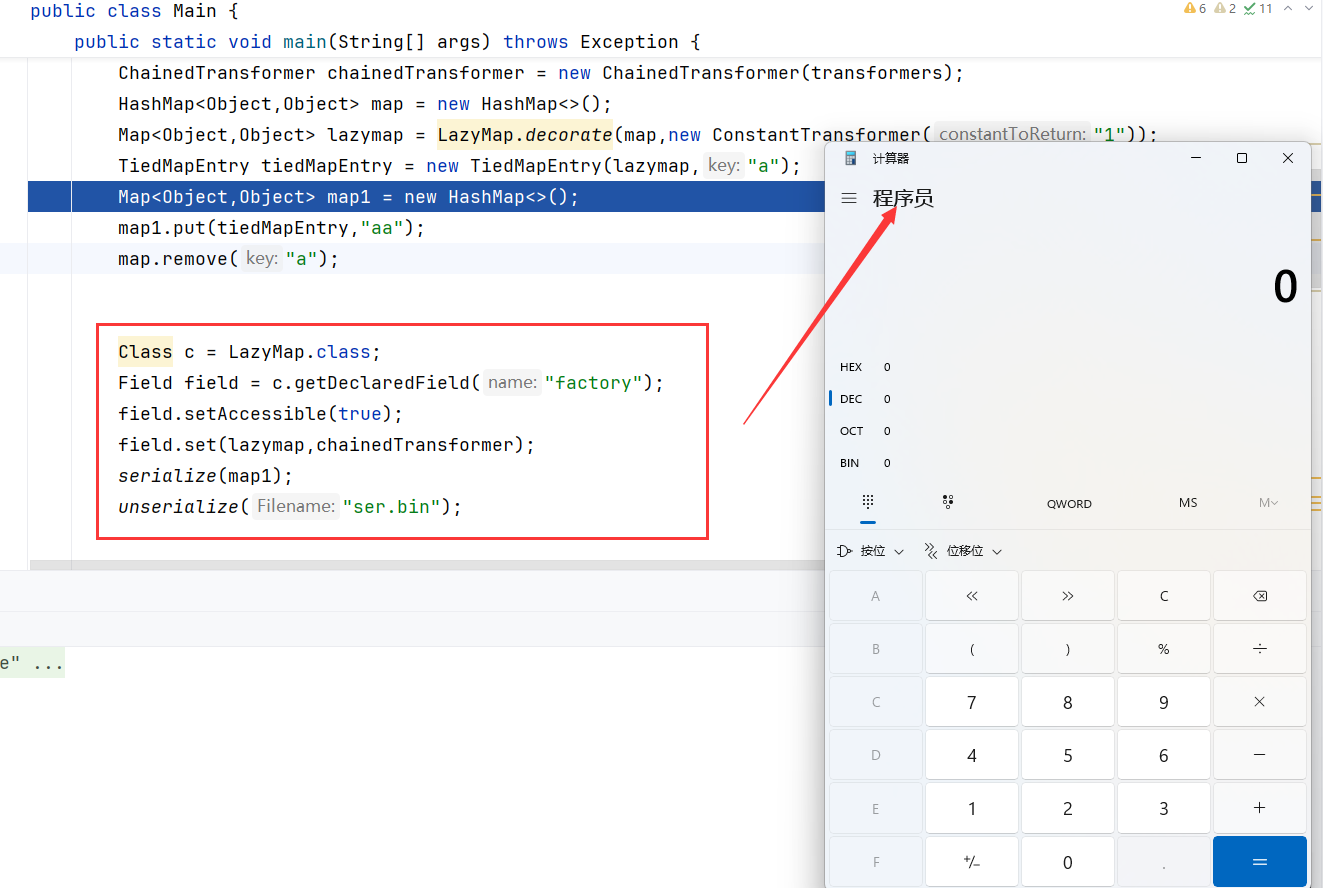The width and height of the screenshot is (1323, 888).
Task: Click the Class c = LazyMap.class line
Action: [x=250, y=352]
